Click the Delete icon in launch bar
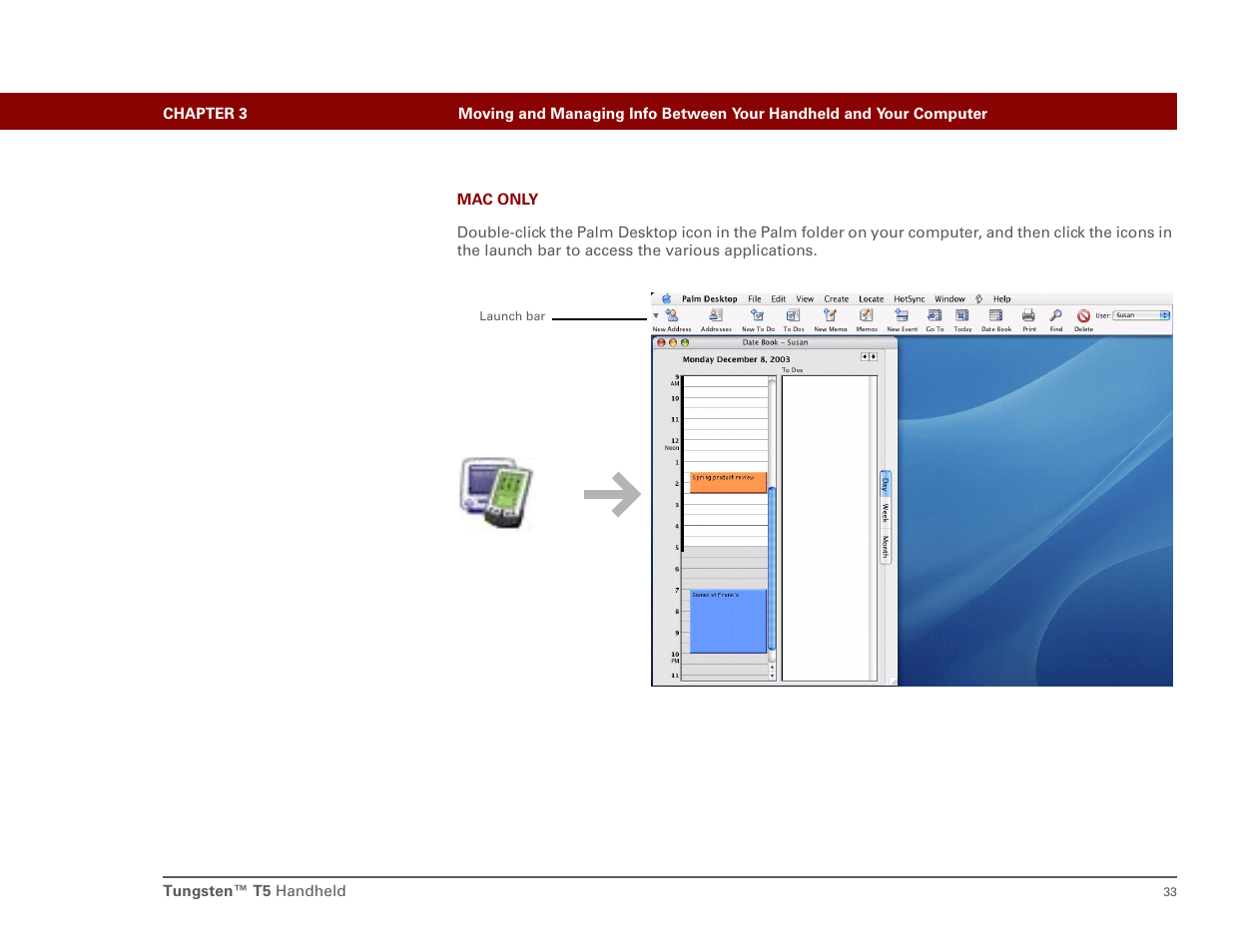The width and height of the screenshot is (1233, 952). (1083, 316)
